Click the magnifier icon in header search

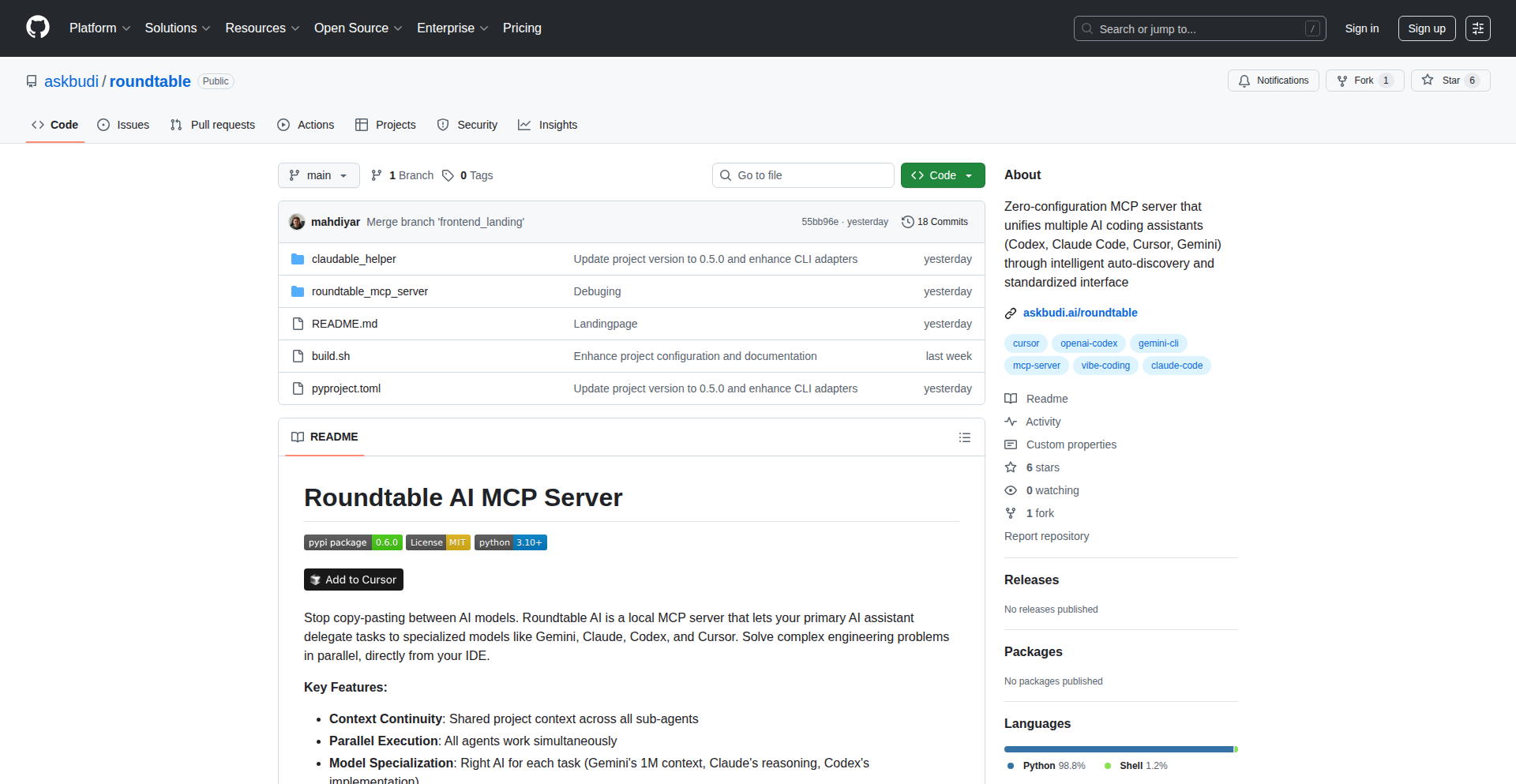(x=1087, y=28)
